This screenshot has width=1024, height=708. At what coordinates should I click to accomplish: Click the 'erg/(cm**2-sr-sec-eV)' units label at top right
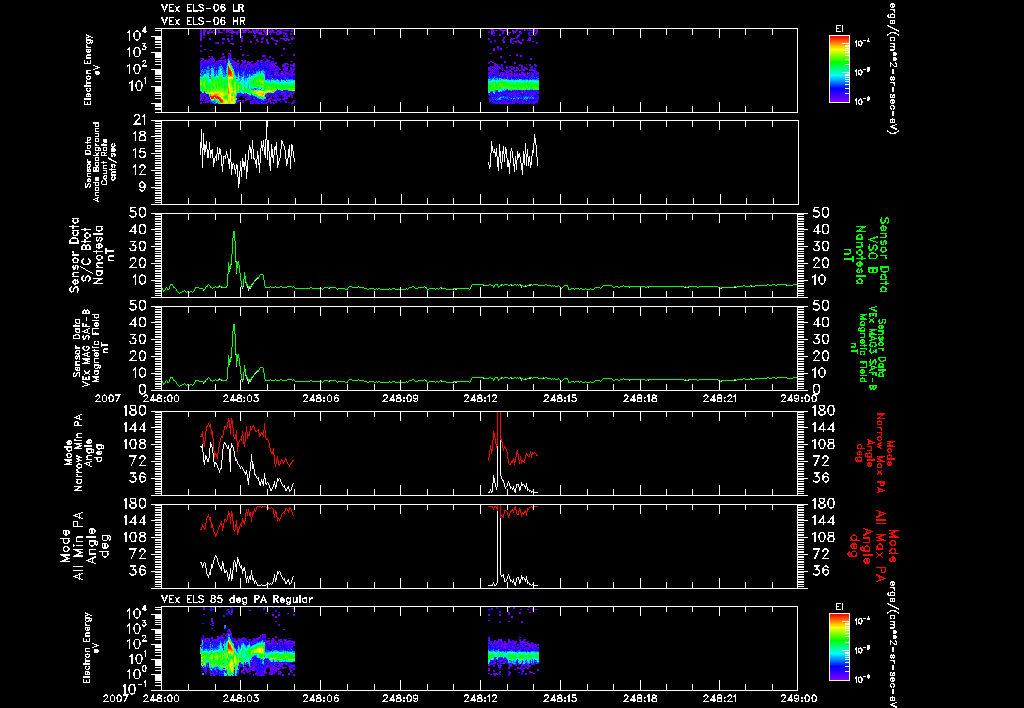(891, 67)
